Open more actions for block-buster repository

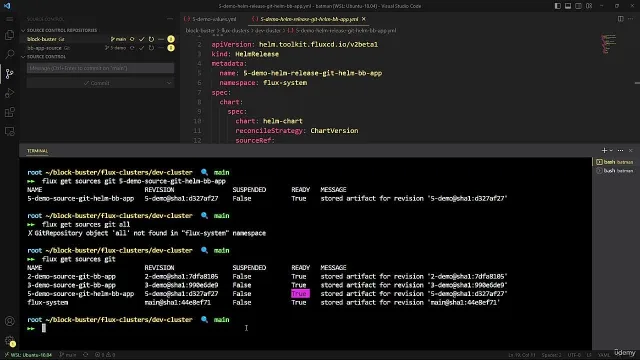[161, 39]
